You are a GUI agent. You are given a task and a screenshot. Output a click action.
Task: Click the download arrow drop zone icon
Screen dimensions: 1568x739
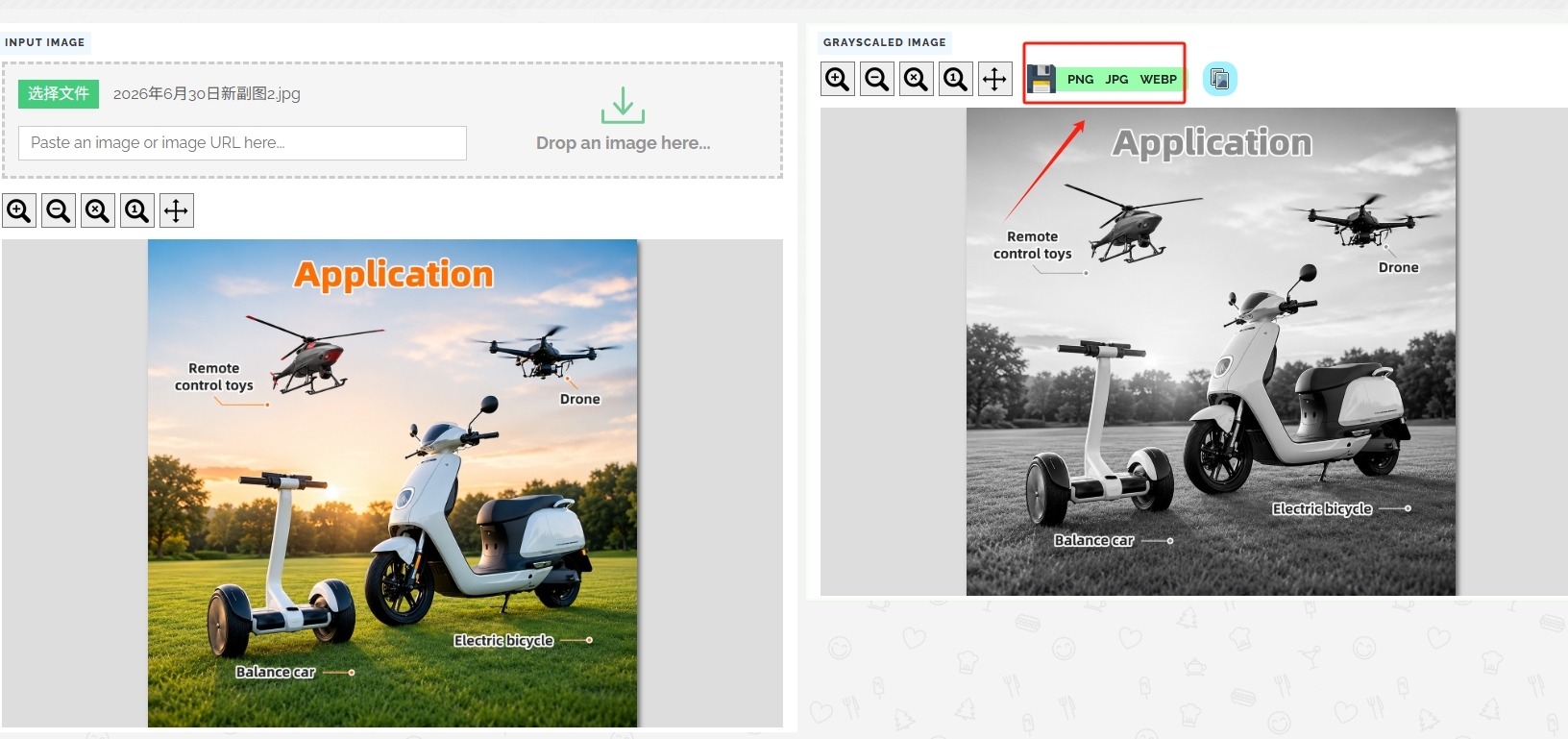(623, 105)
